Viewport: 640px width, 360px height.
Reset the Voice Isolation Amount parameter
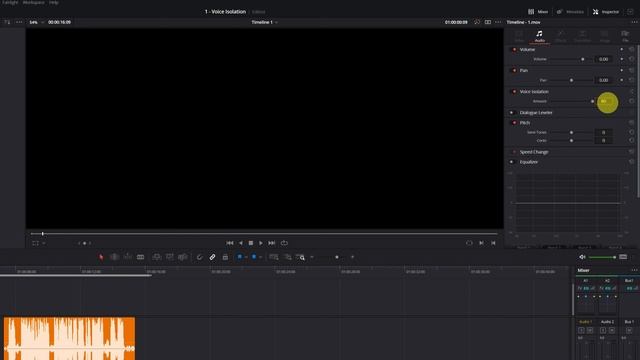(631, 101)
